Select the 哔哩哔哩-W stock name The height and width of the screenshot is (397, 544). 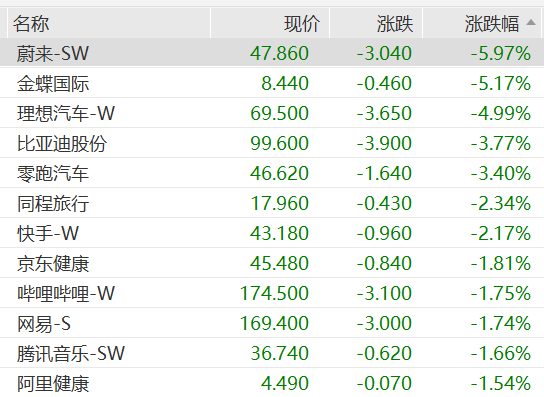point(66,293)
